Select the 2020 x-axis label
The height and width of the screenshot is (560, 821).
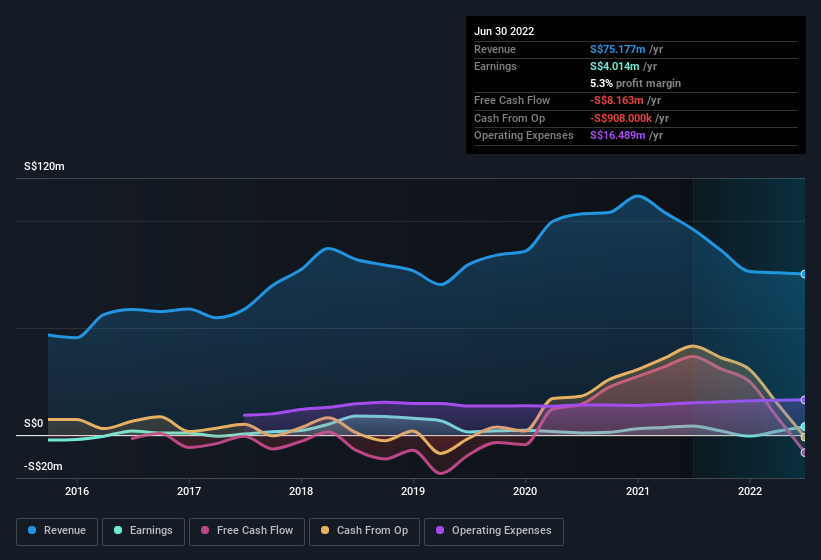point(525,491)
